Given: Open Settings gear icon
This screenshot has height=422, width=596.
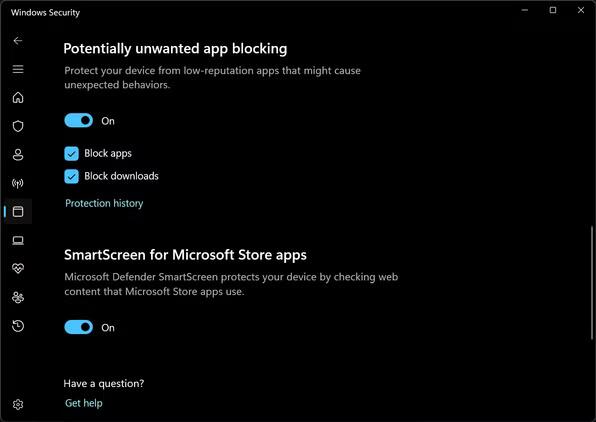Looking at the screenshot, I should click(x=18, y=405).
